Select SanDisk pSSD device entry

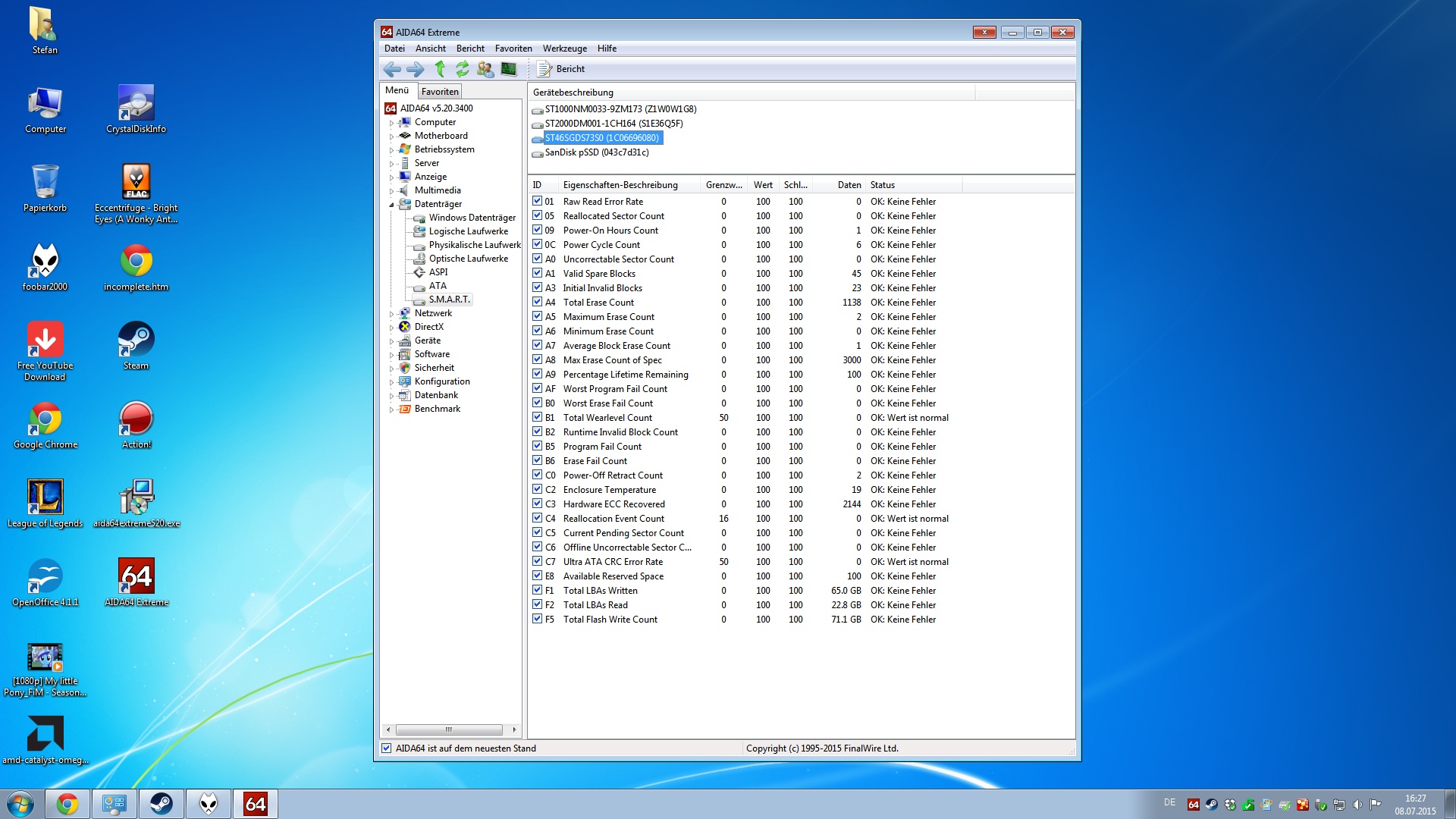[x=596, y=152]
